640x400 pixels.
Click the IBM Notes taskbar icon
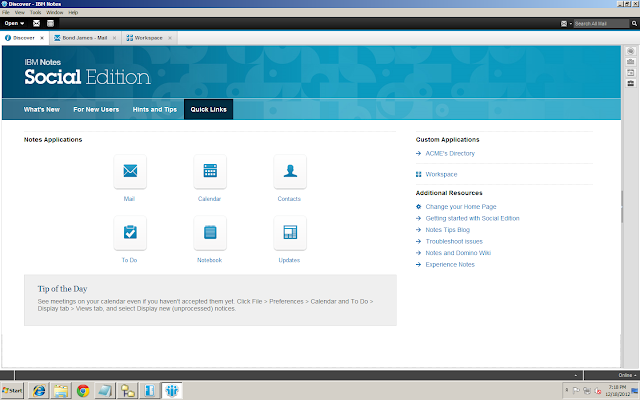(172, 391)
